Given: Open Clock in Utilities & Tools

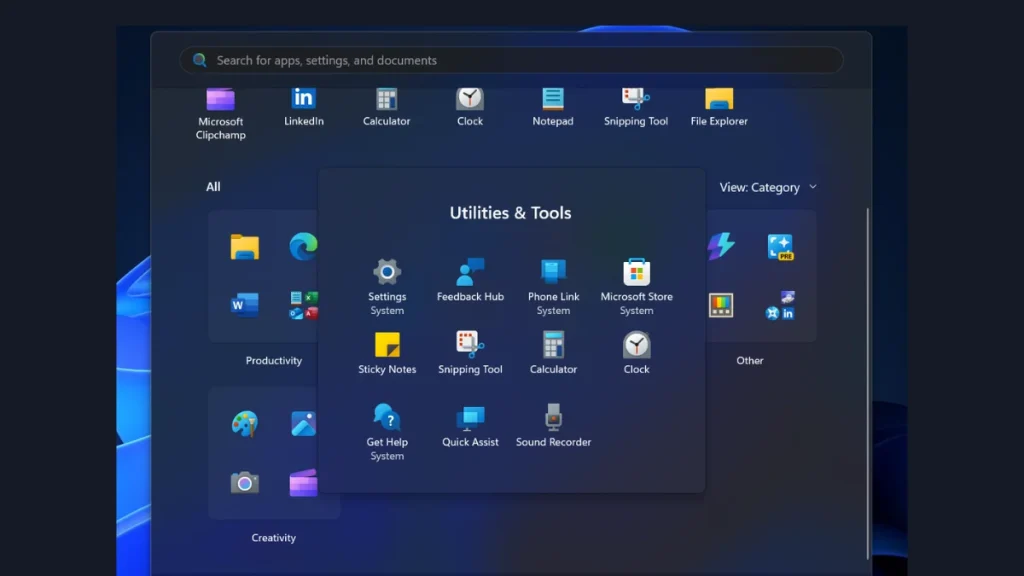Looking at the screenshot, I should click(636, 353).
